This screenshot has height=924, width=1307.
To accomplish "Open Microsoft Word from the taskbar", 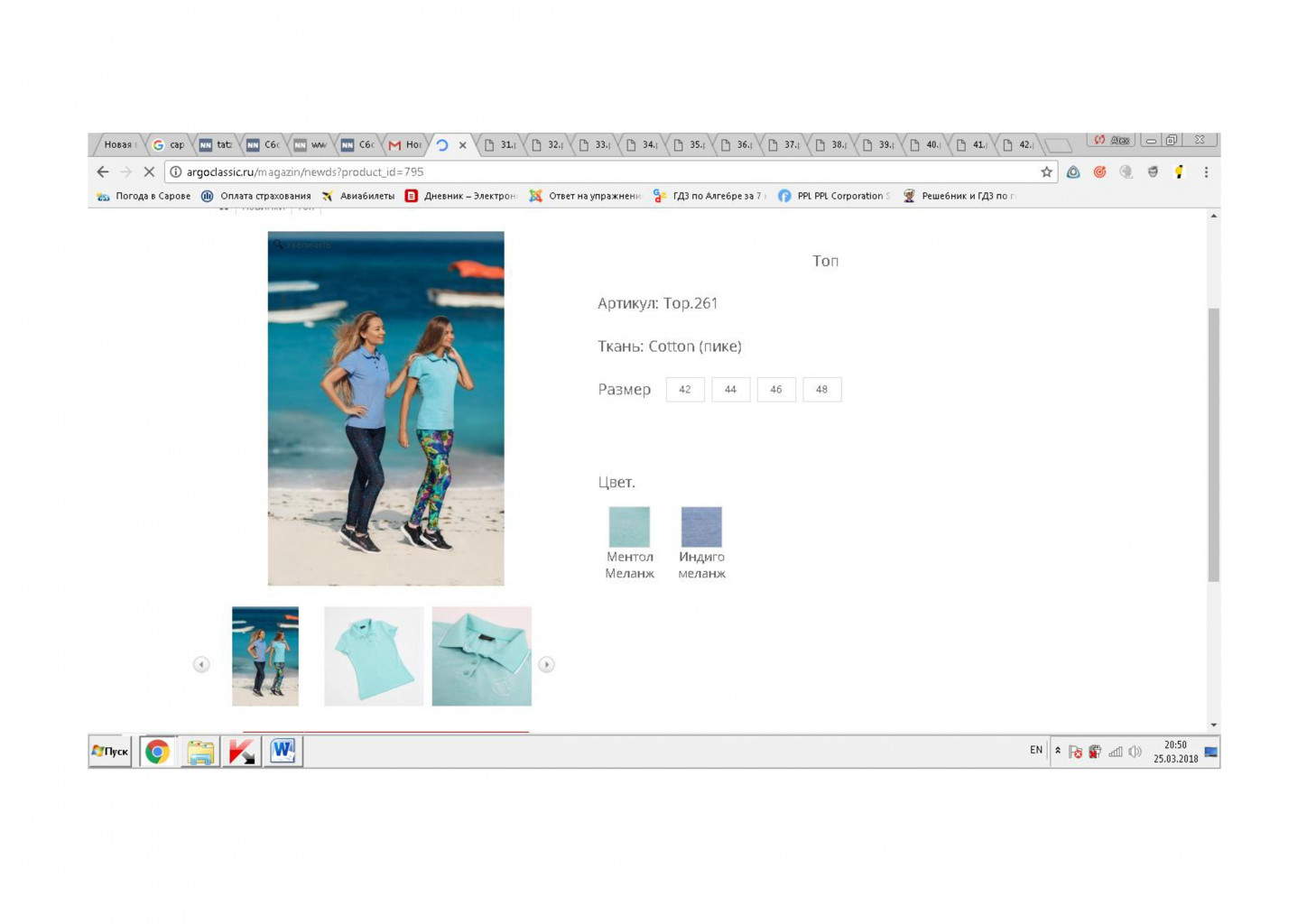I will (x=283, y=751).
